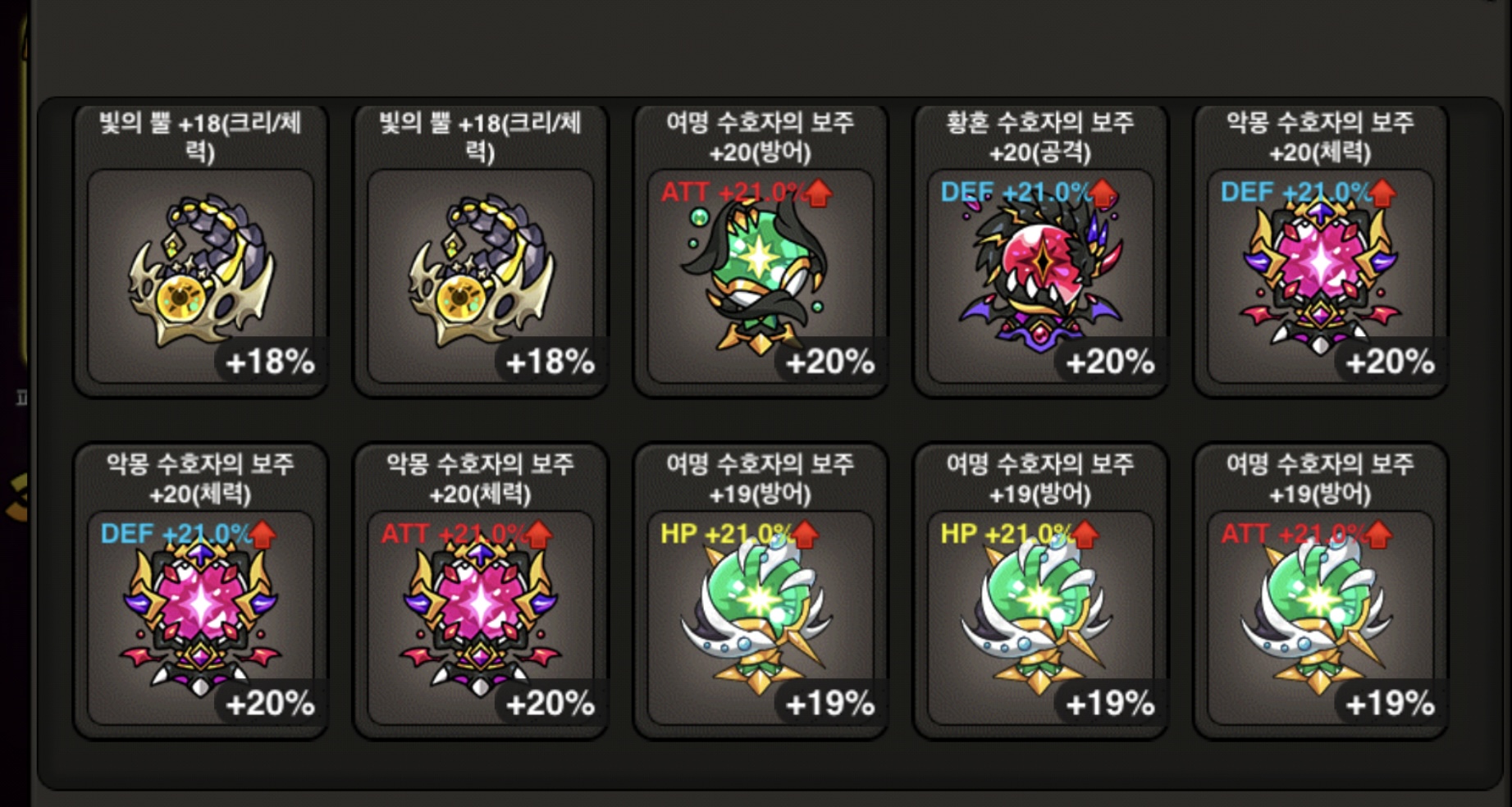
Task: Click DEF +21.0% label on the 황혼 orb
Action: tap(1014, 193)
